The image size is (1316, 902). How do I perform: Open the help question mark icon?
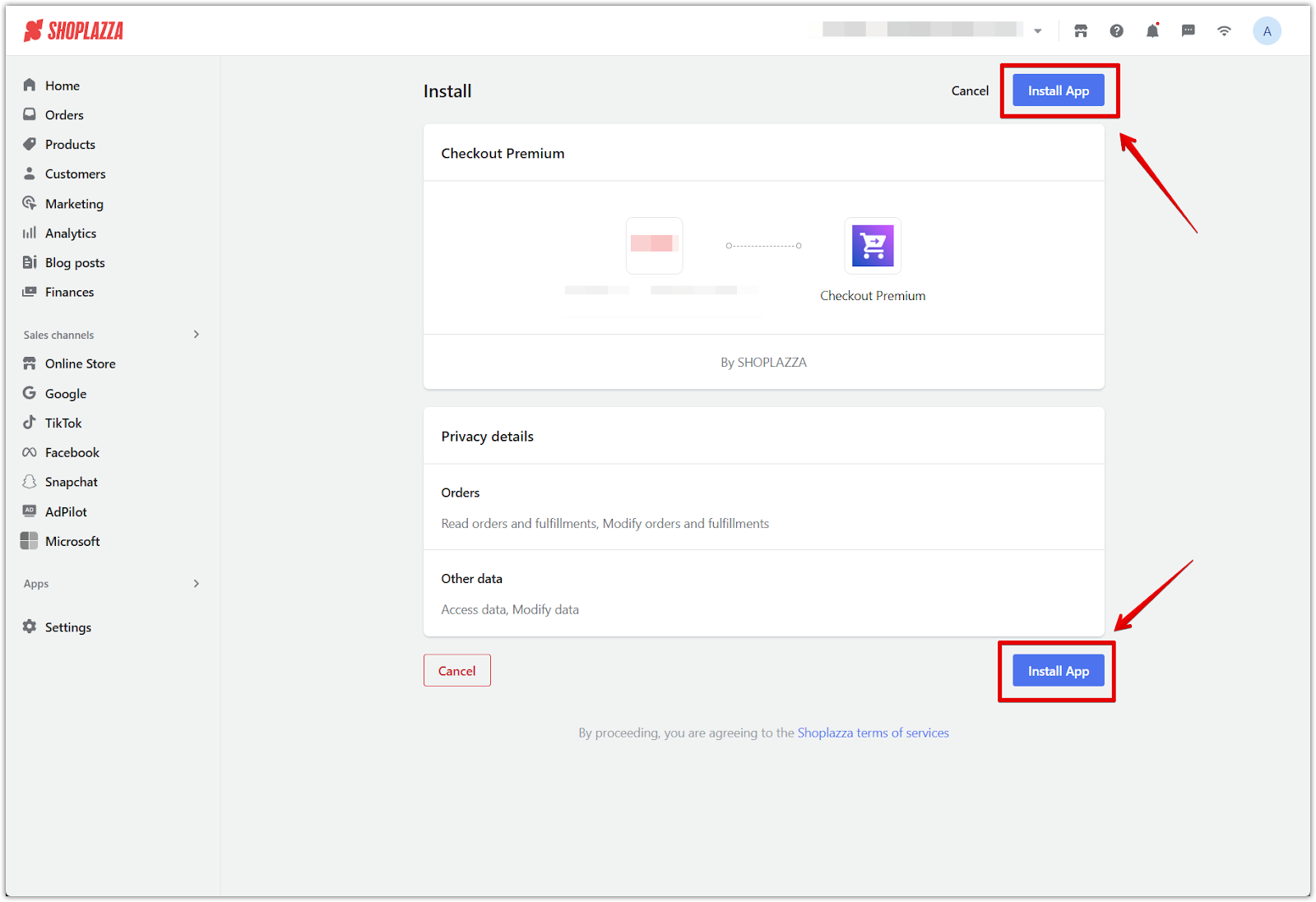click(1116, 31)
